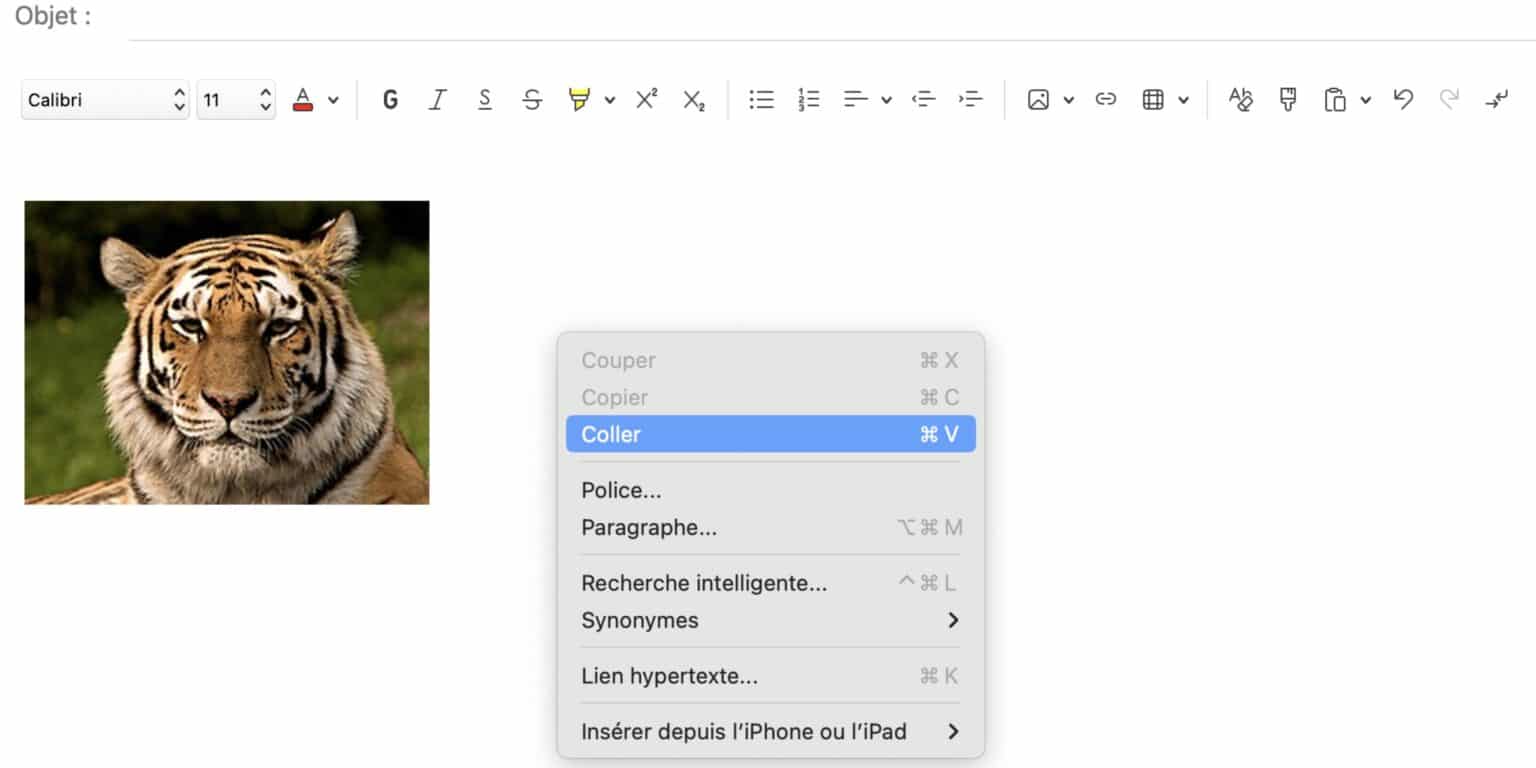
Task: Toggle underline text formatting
Action: (485, 100)
